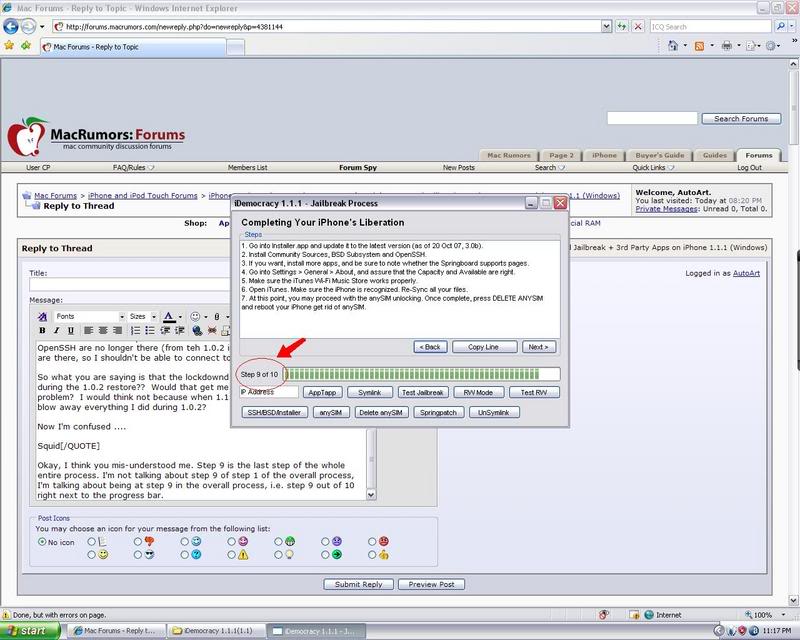Click the Align Left icon
Viewport: 800px width, 640px height.
pos(88,331)
